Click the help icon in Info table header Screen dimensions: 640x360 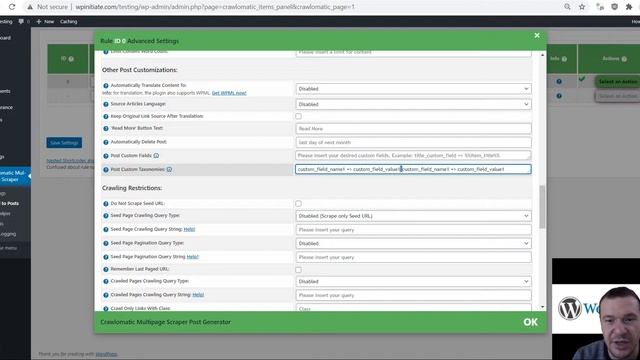[x=564, y=59]
